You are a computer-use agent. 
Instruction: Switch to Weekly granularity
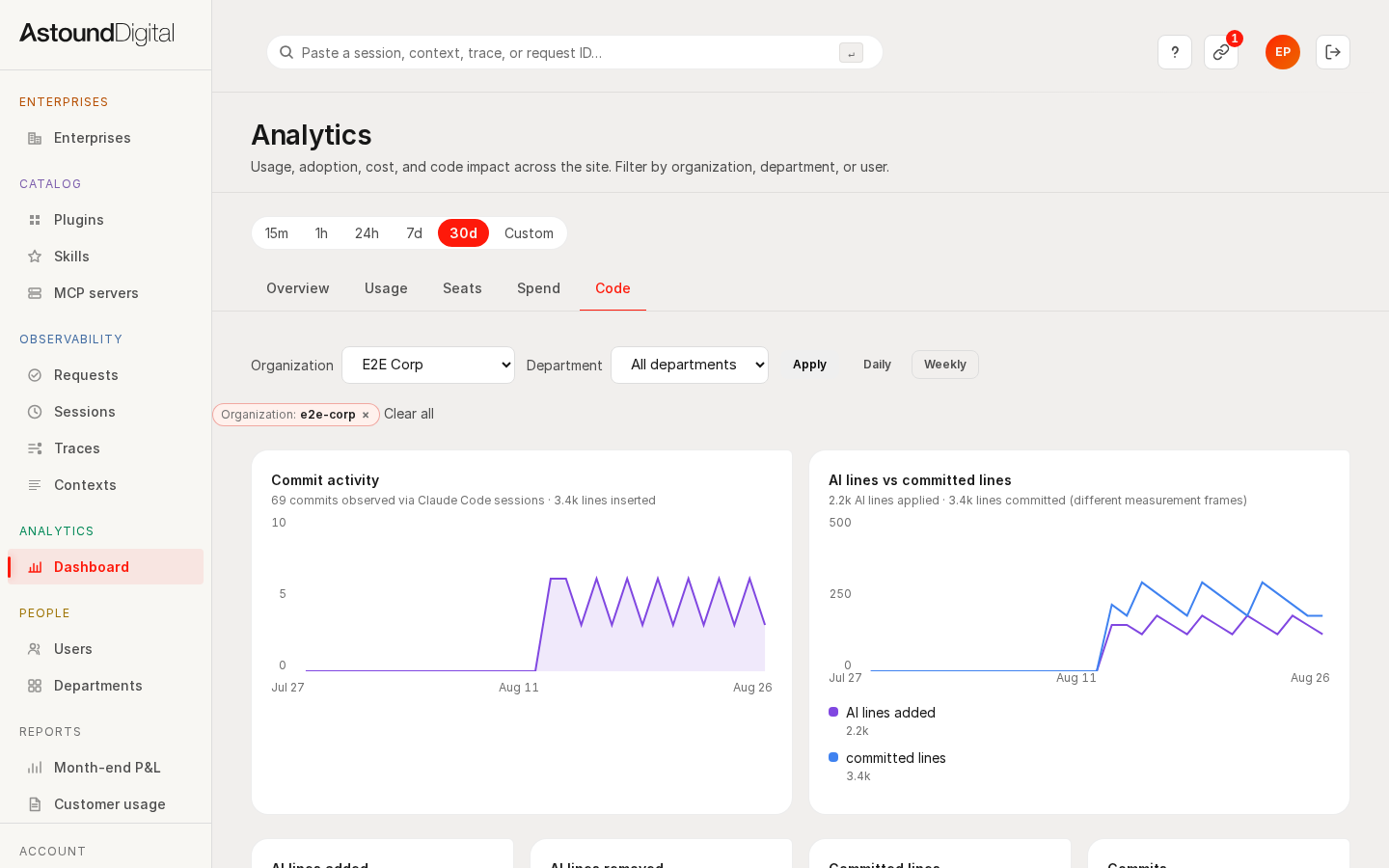tap(945, 365)
